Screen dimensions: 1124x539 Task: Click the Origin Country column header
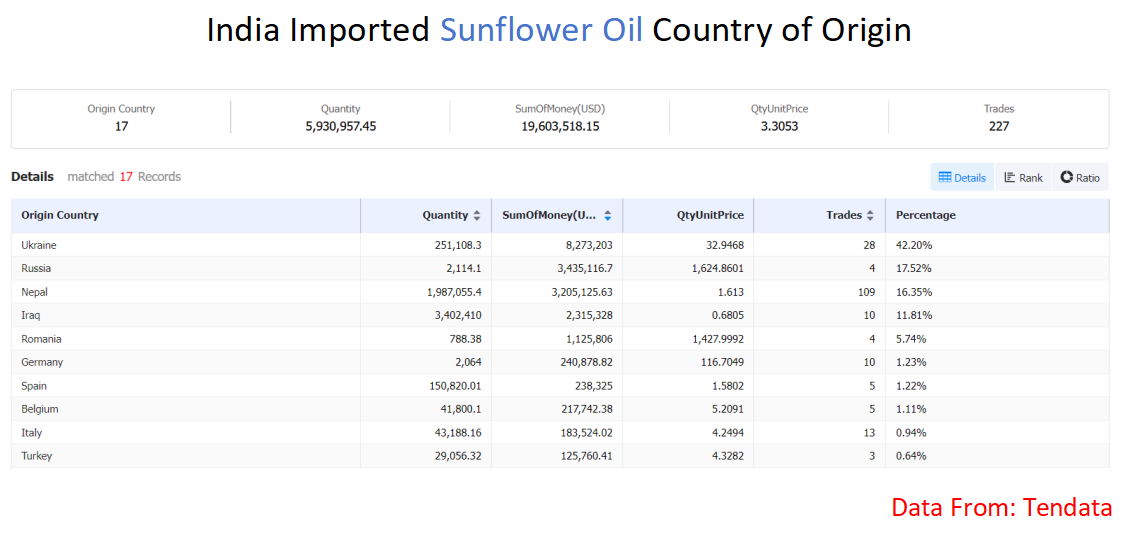click(186, 215)
